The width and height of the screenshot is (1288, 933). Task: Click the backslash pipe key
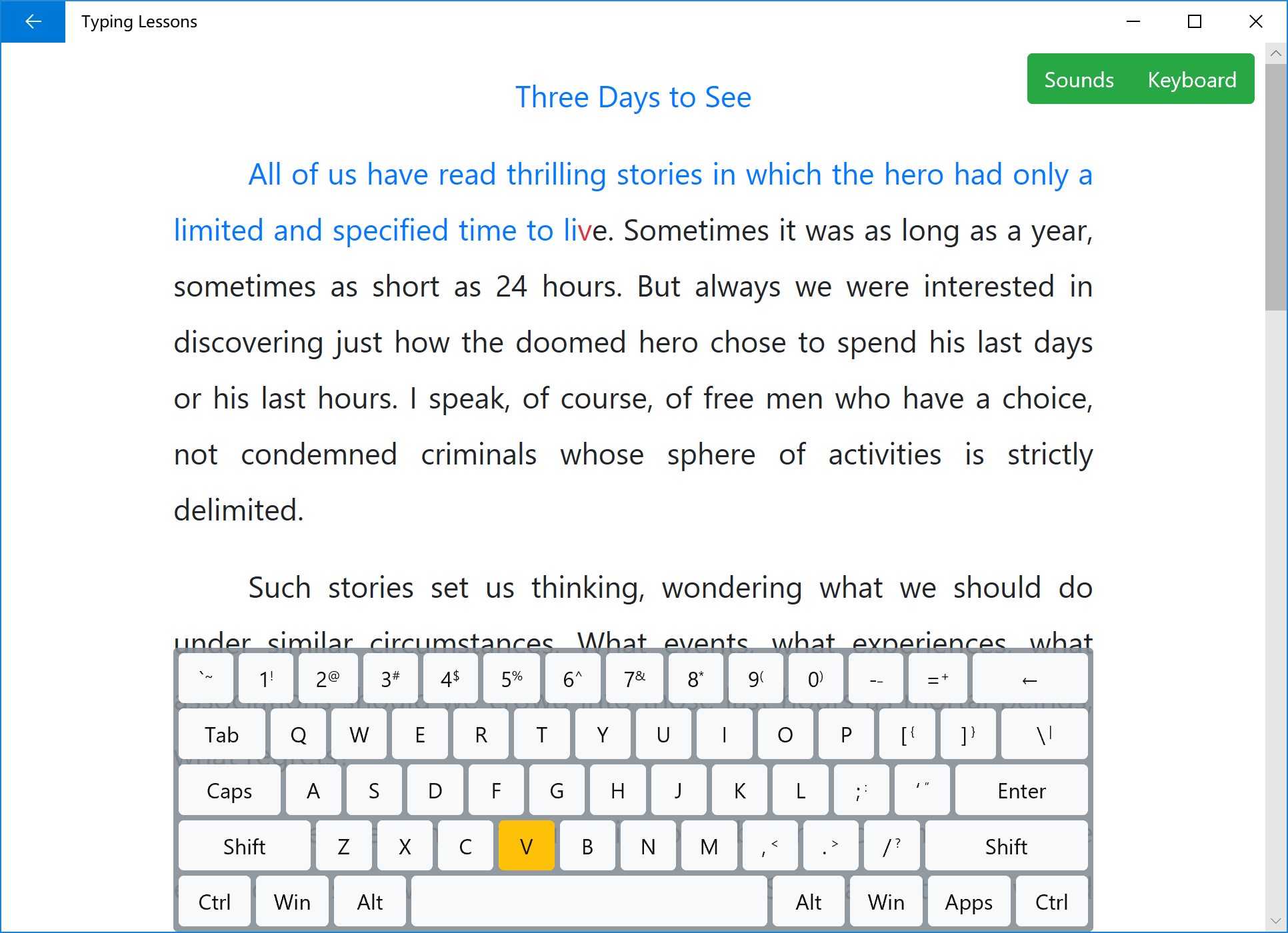1043,734
